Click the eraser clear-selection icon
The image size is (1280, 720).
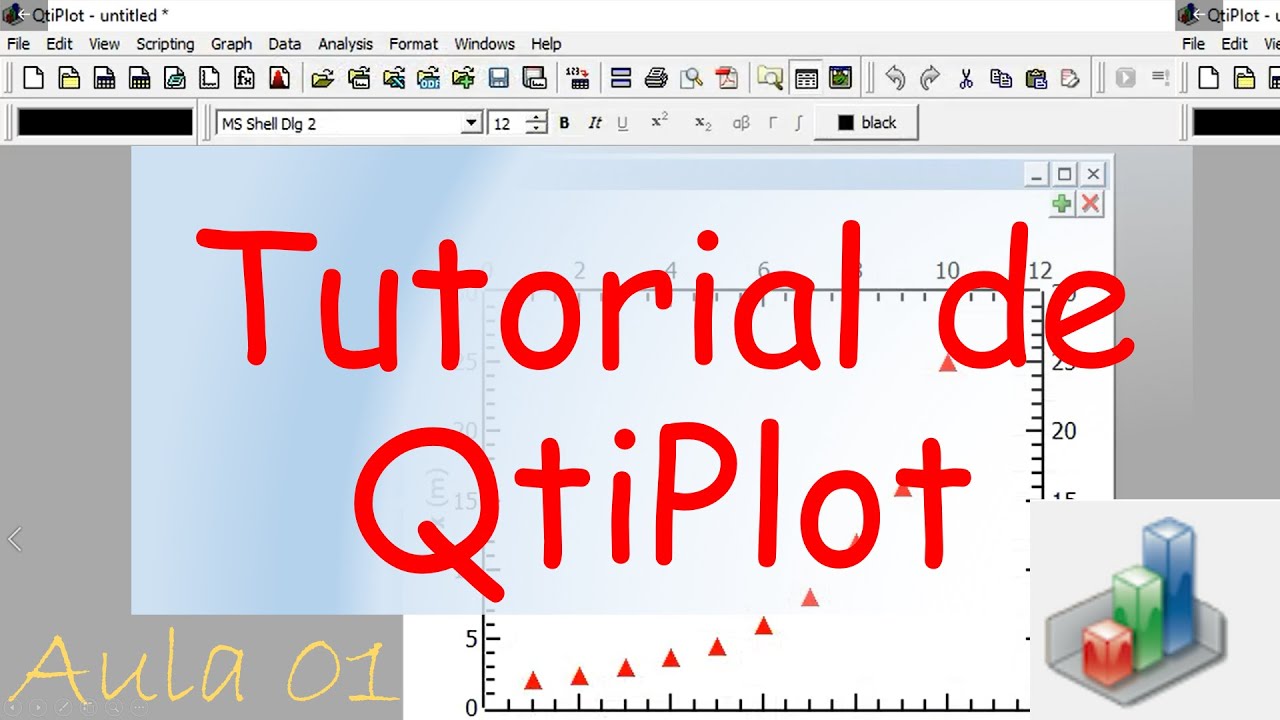pos(1070,78)
